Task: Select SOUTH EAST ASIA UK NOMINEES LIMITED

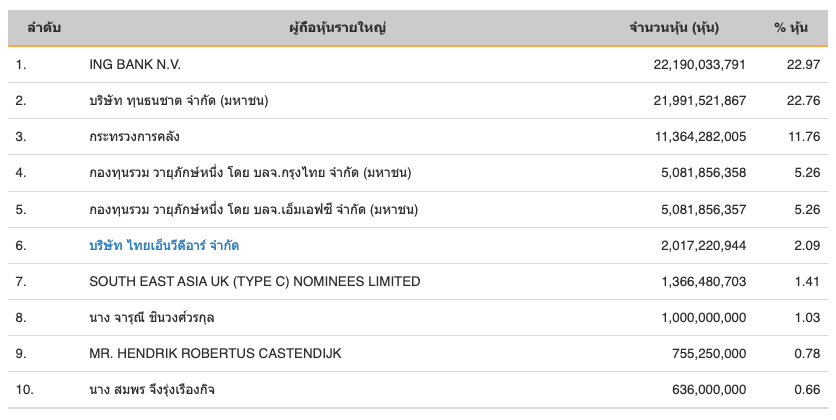Action: point(254,281)
